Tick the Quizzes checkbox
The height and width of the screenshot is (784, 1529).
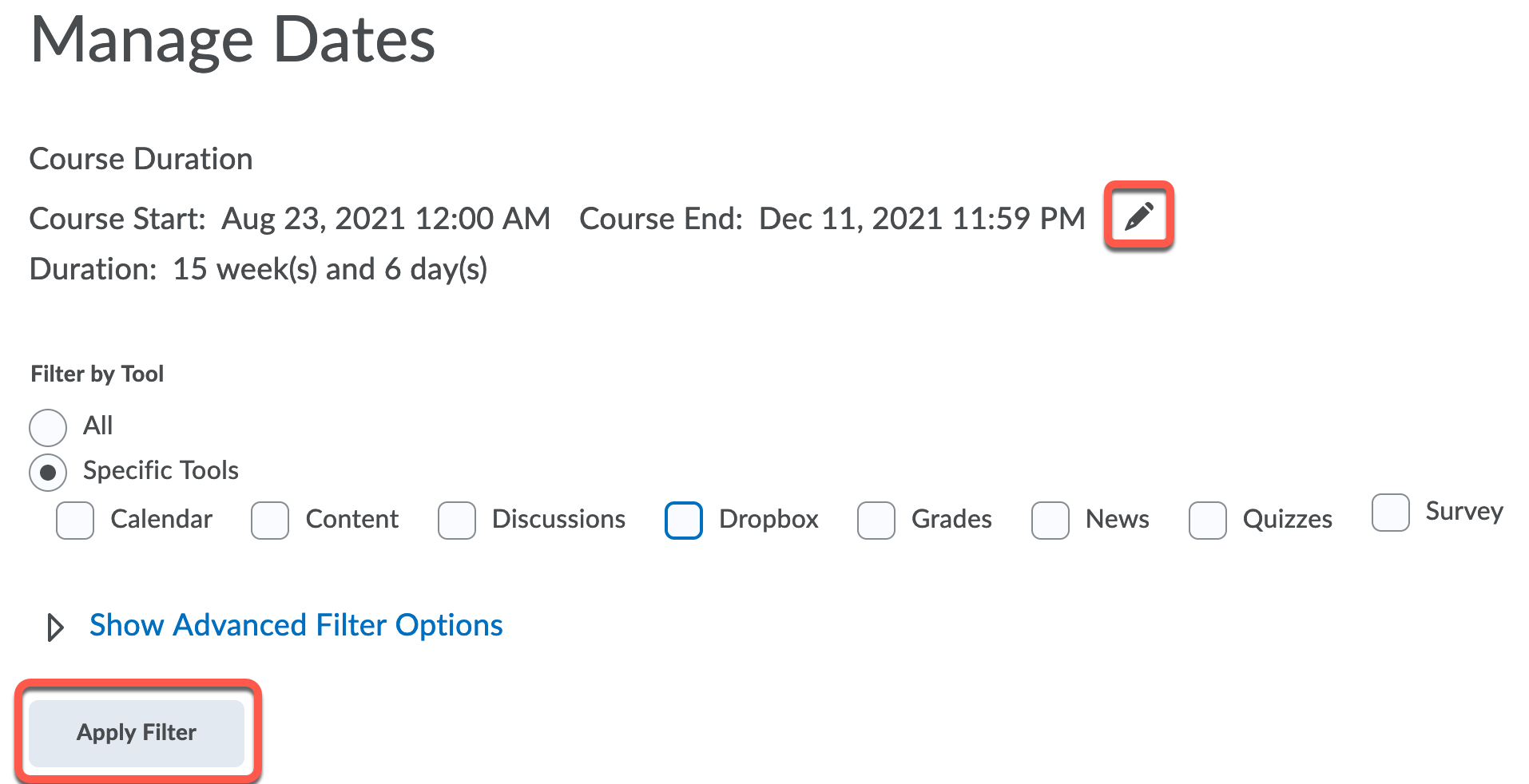[x=1208, y=521]
